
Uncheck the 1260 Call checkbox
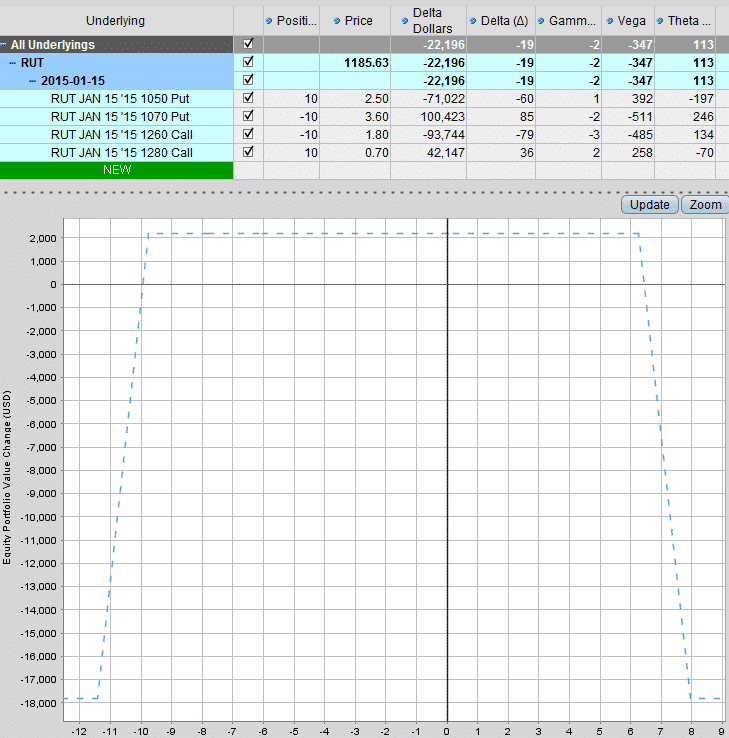(248, 134)
